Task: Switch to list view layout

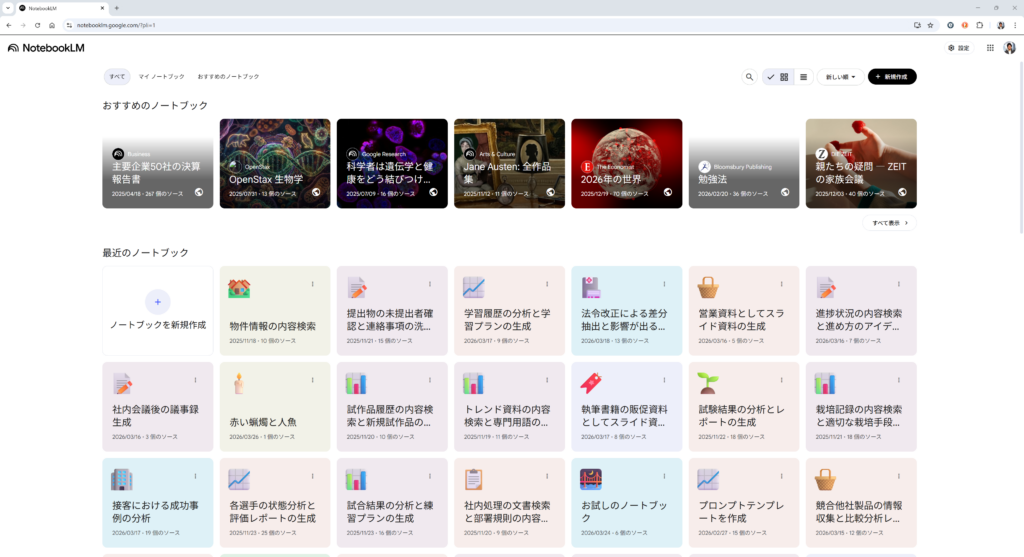Action: pyautogui.click(x=803, y=77)
